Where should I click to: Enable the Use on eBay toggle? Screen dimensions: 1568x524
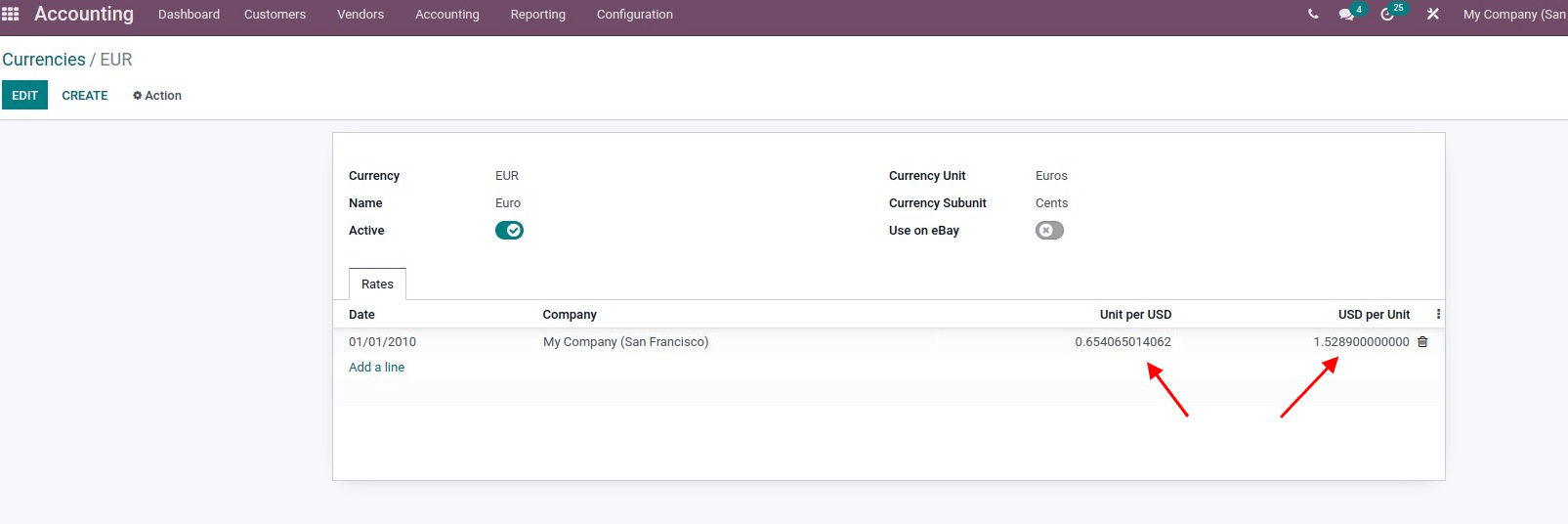tap(1049, 231)
